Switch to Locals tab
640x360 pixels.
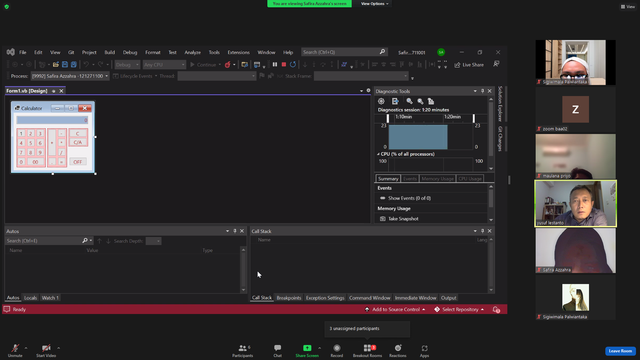(x=30, y=298)
